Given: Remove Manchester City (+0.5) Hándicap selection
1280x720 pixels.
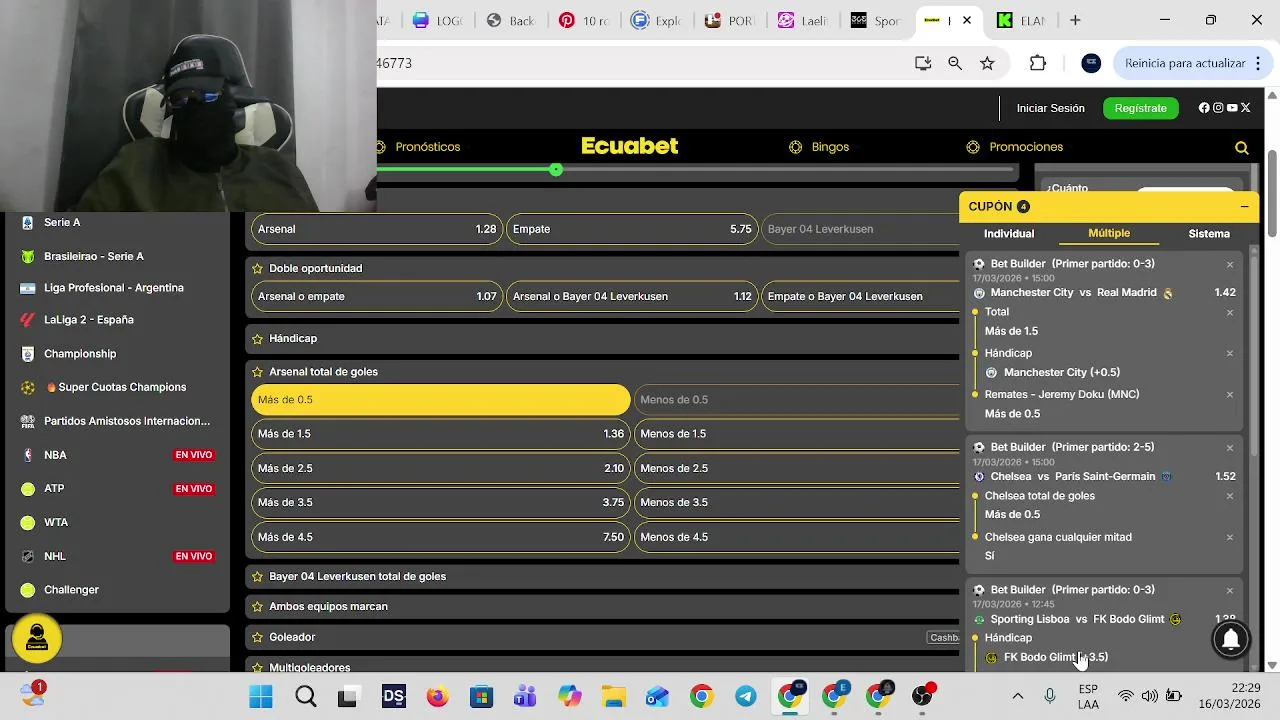Looking at the screenshot, I should (1230, 353).
